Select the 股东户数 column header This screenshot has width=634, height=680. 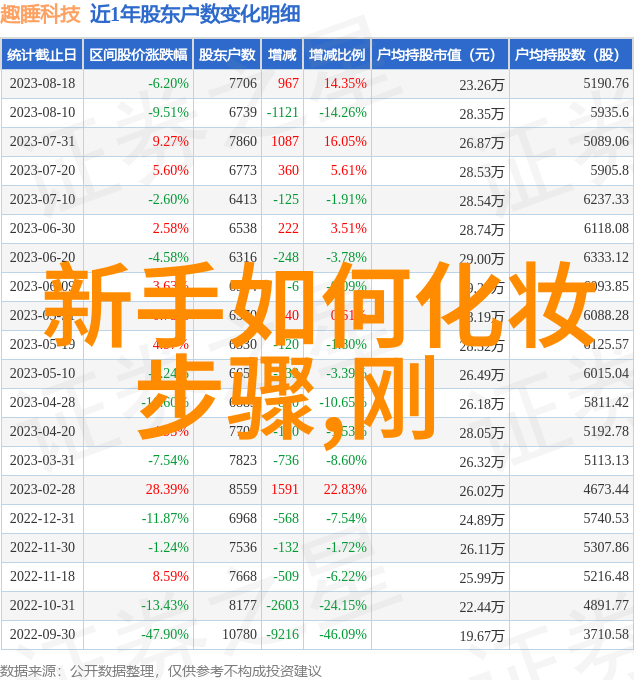pyautogui.click(x=227, y=55)
